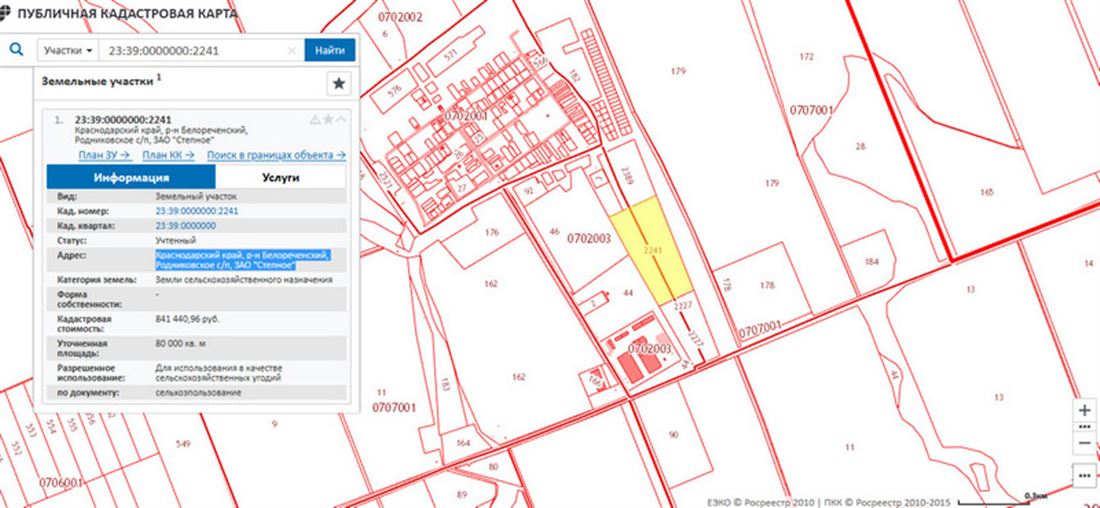
Task: Collapse the result card with chevron
Action: tap(341, 120)
